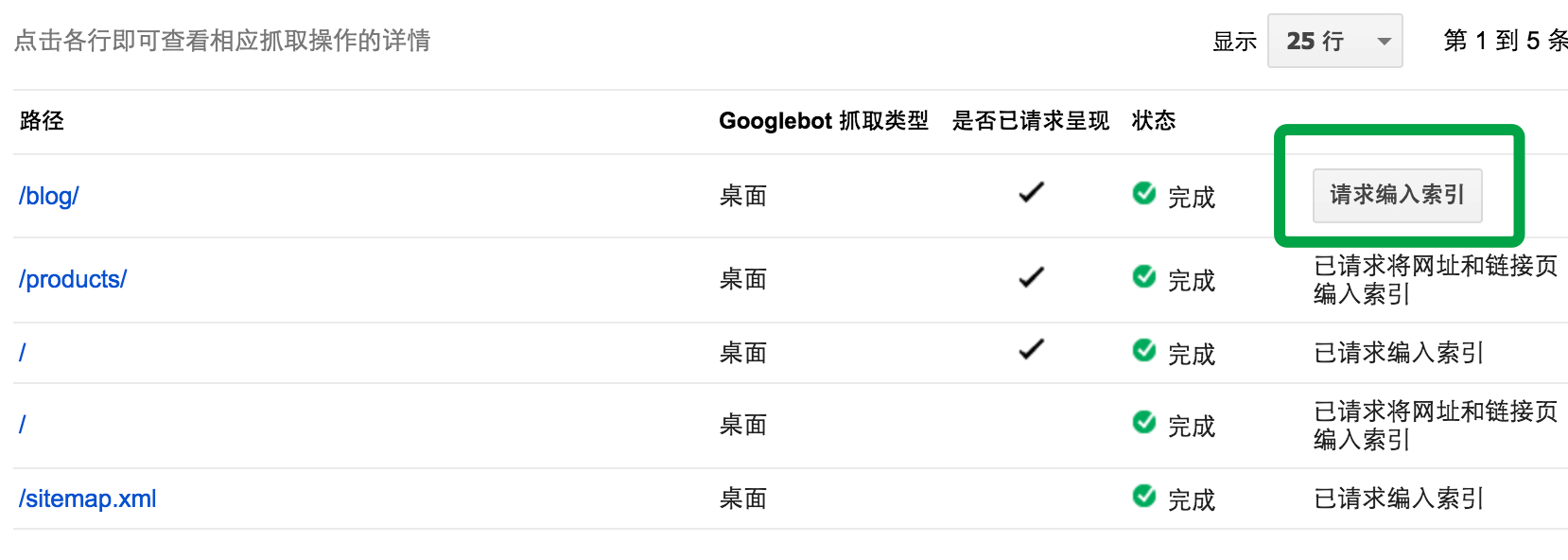Click the green 完成 status icon for /products/
Screen dimensions: 1568x560
(1144, 277)
